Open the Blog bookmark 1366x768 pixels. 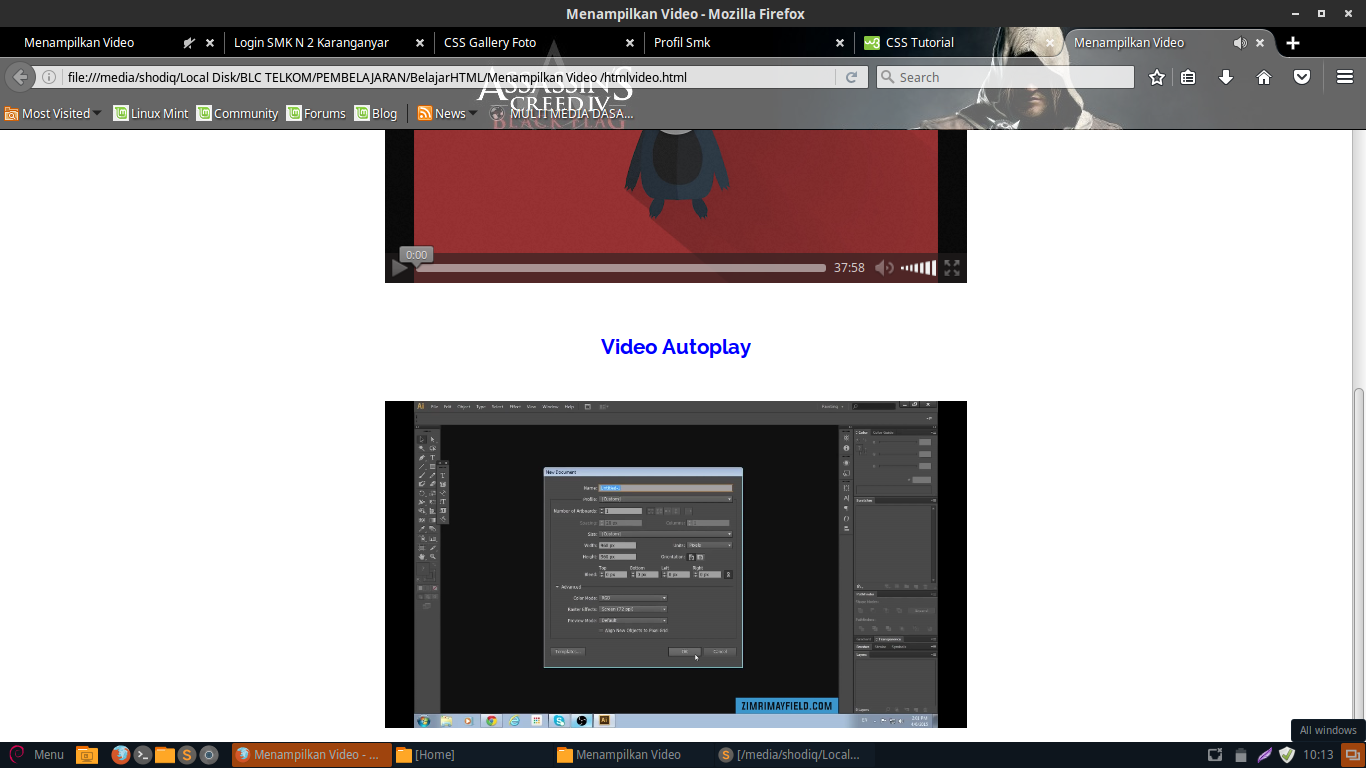coord(375,113)
